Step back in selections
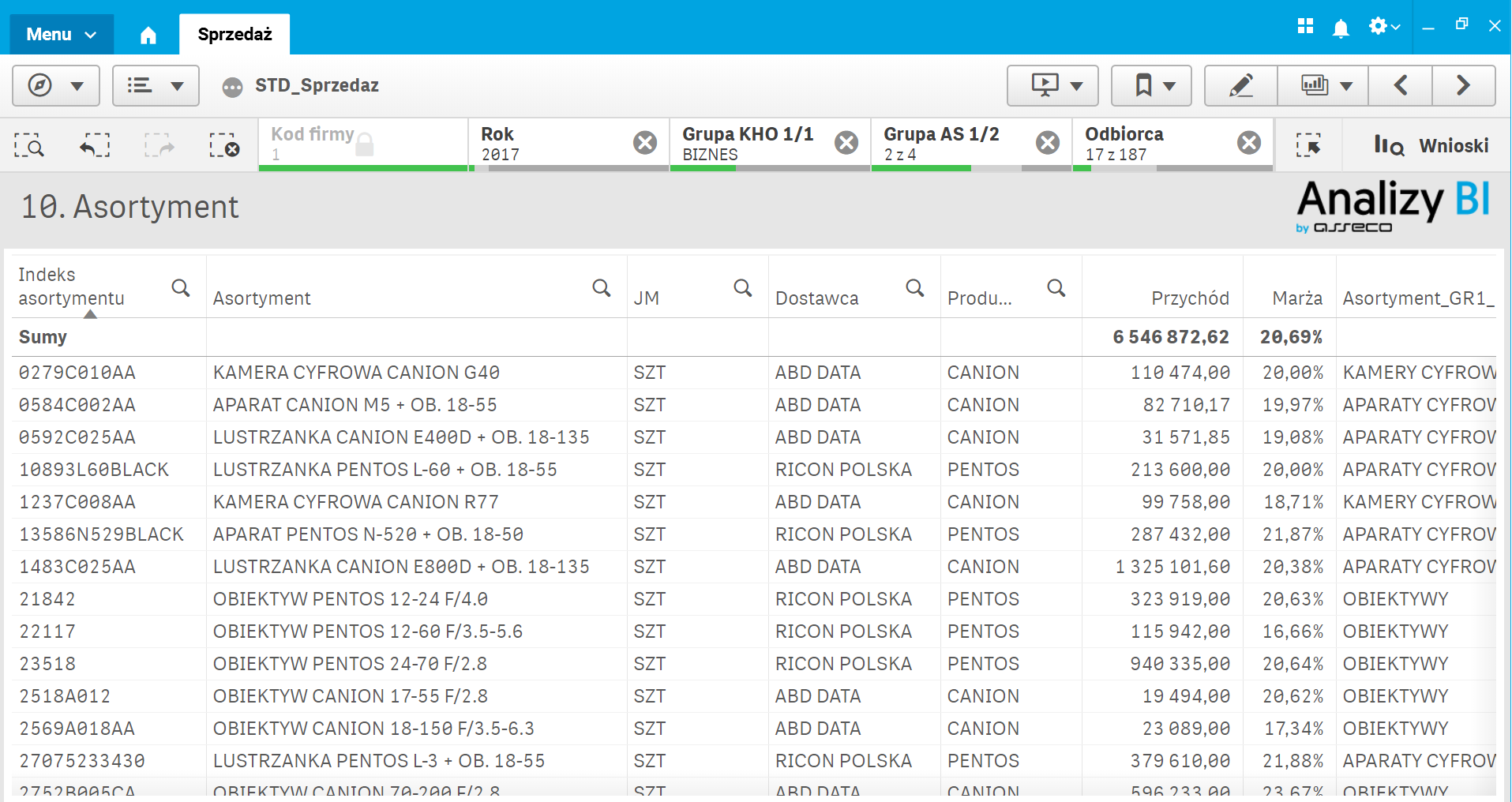The height and width of the screenshot is (802, 1512). click(95, 145)
